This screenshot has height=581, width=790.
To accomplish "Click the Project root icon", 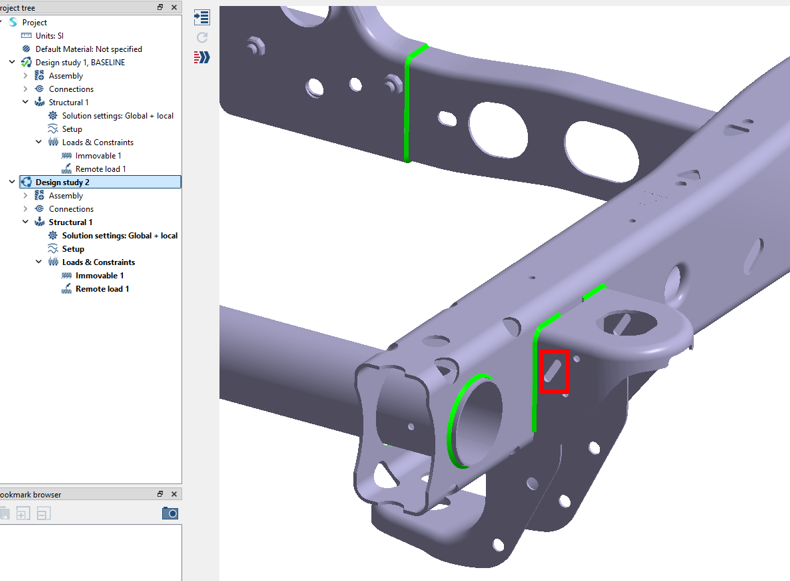I will point(13,22).
